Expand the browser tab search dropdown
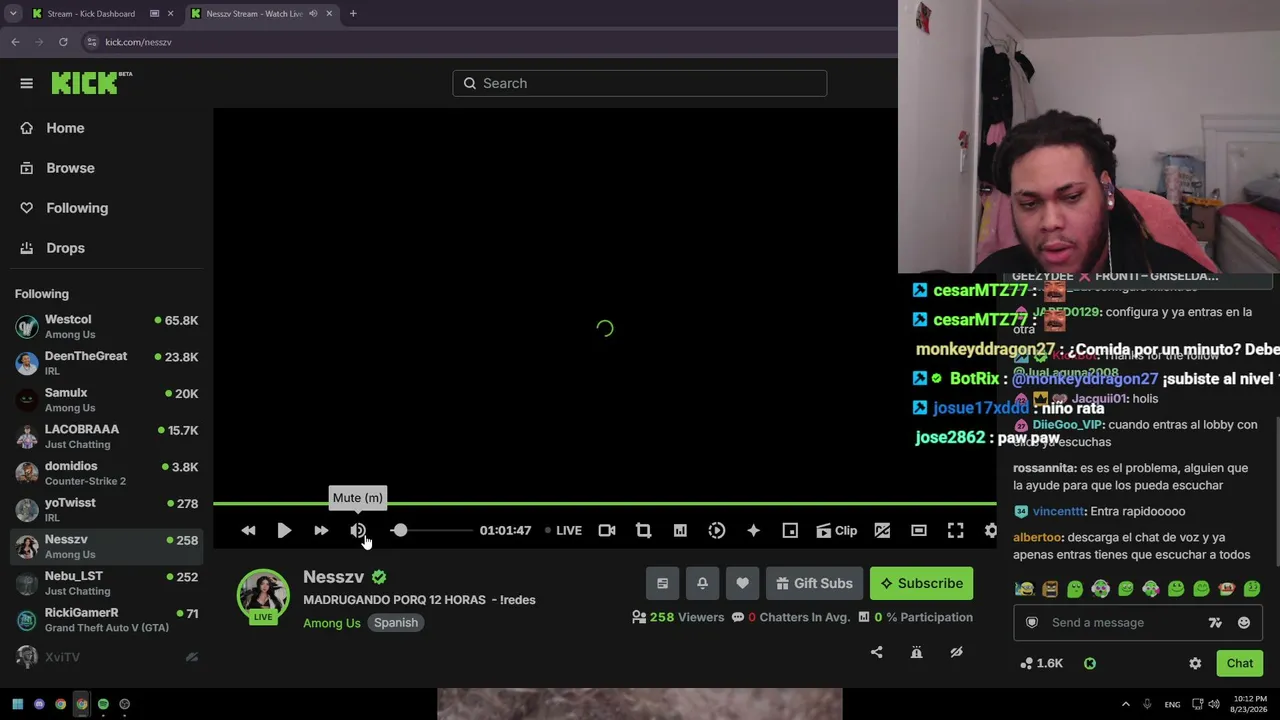The height and width of the screenshot is (720, 1280). [x=13, y=14]
